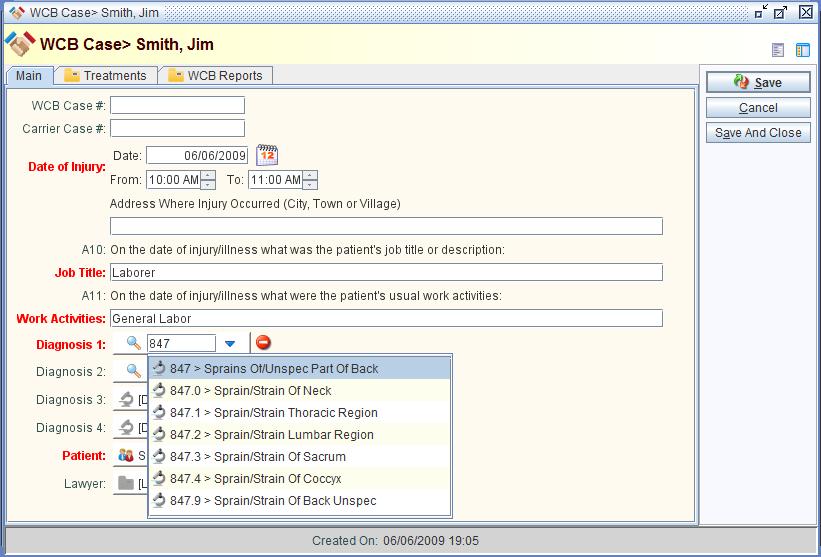Click the Lawyer folder icon

(x=126, y=483)
